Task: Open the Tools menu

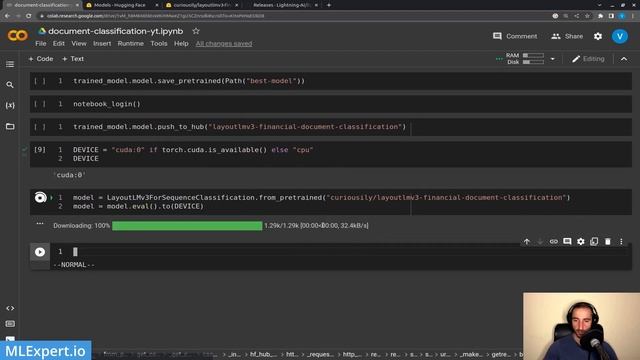Action: click(159, 43)
